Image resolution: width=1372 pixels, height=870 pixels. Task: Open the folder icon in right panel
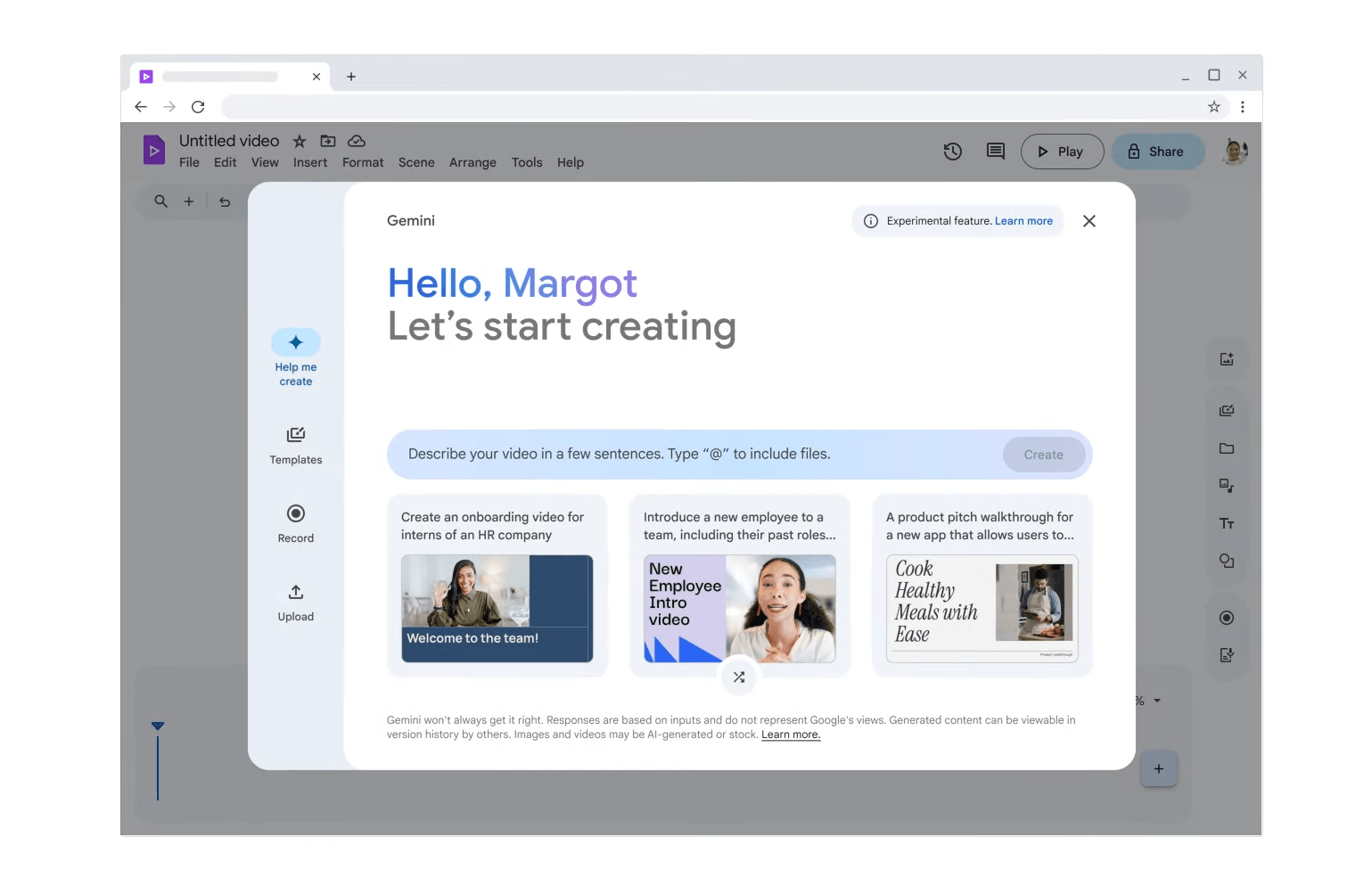(x=1227, y=448)
